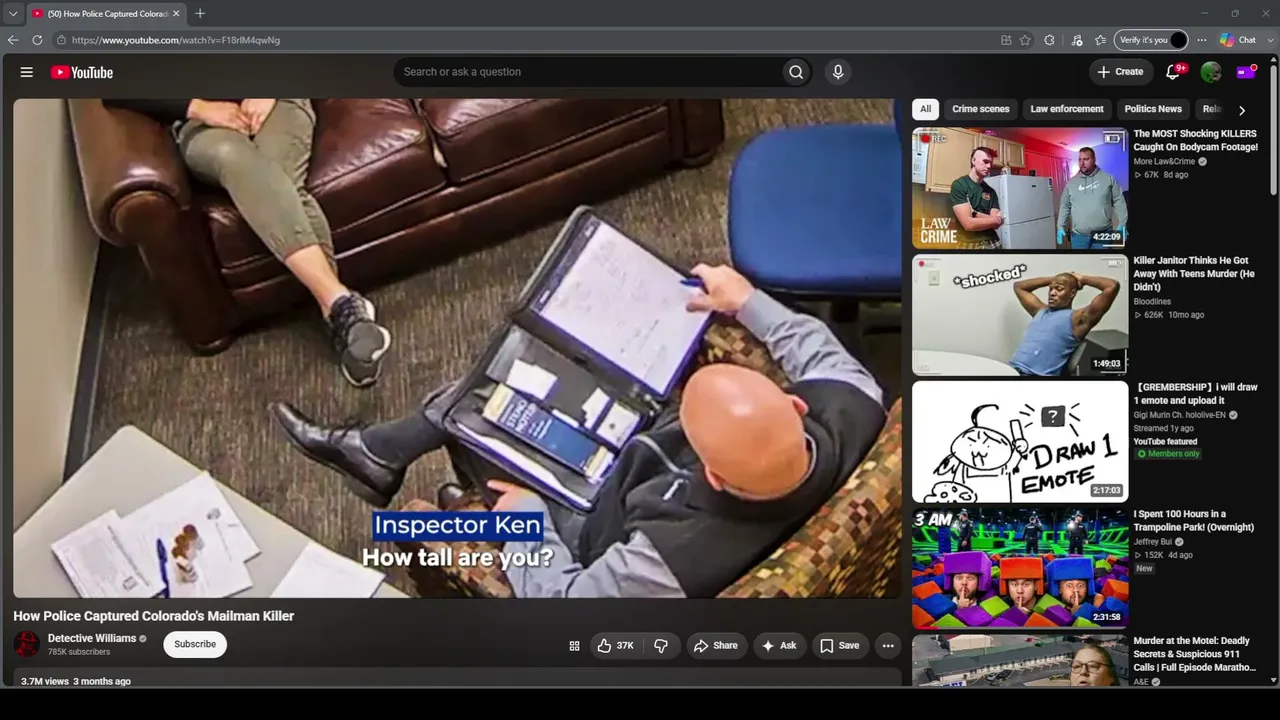Click the Jeffrey Bui channel name
This screenshot has width=1280, height=720.
[1153, 542]
